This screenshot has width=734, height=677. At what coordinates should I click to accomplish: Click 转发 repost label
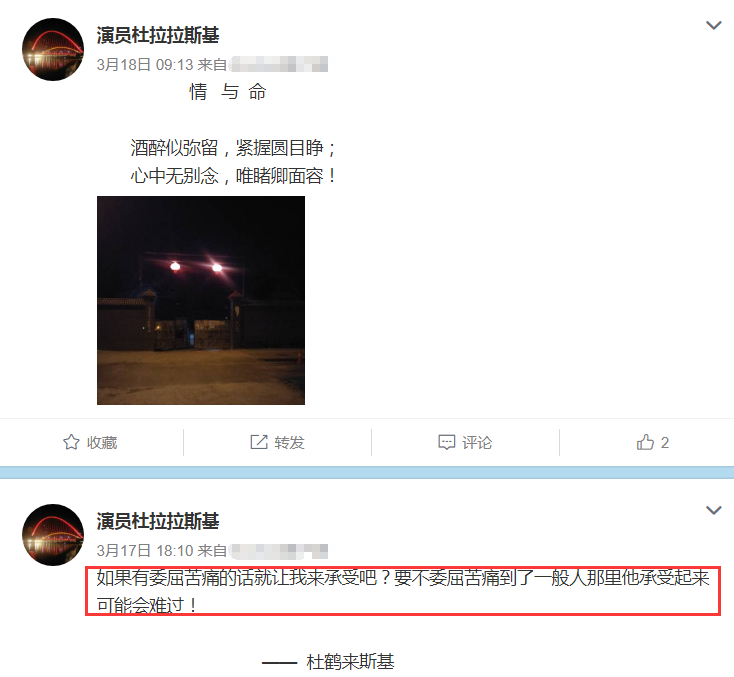click(289, 442)
